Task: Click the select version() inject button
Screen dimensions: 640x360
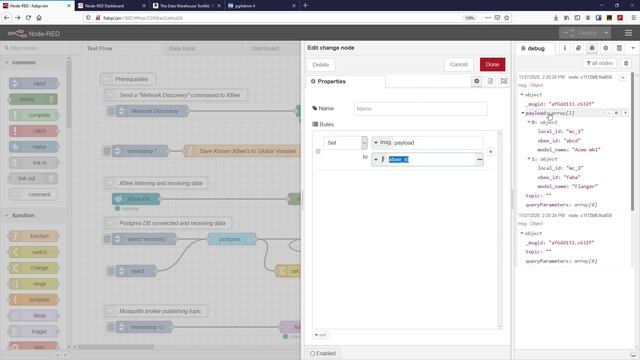Action: pyautogui.click(x=107, y=239)
